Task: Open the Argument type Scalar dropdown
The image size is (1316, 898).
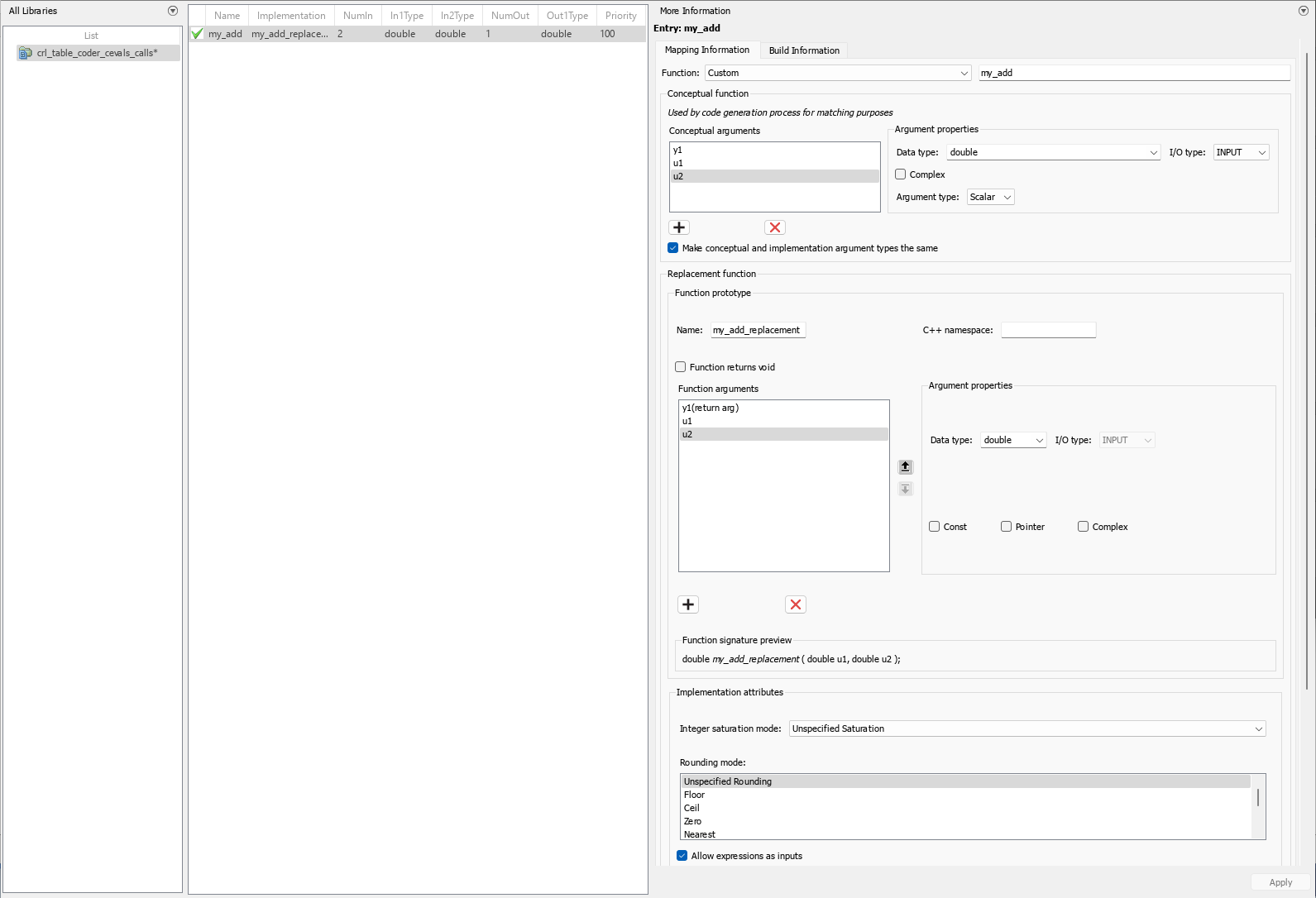Action: tap(990, 197)
